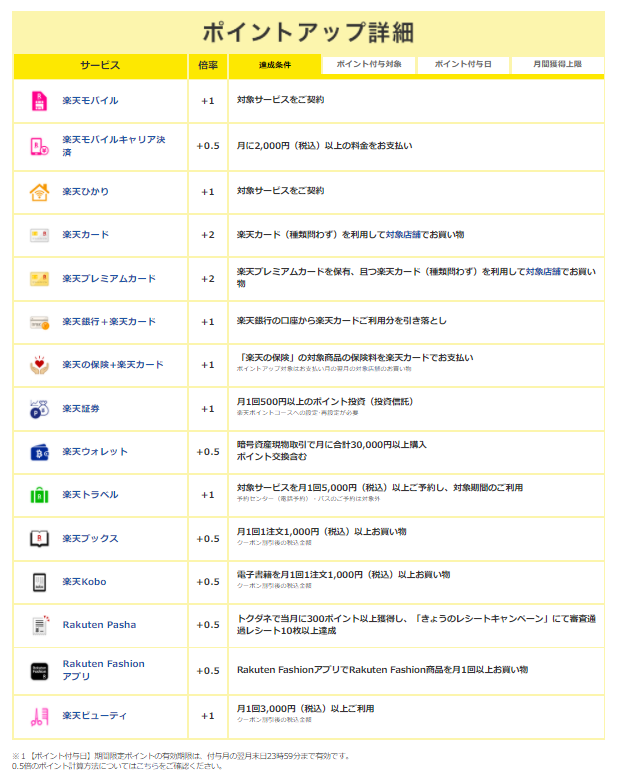Screen dimensions: 617x777
Task: Click the 楽天証券 money bag icon
Action: [x=39, y=409]
